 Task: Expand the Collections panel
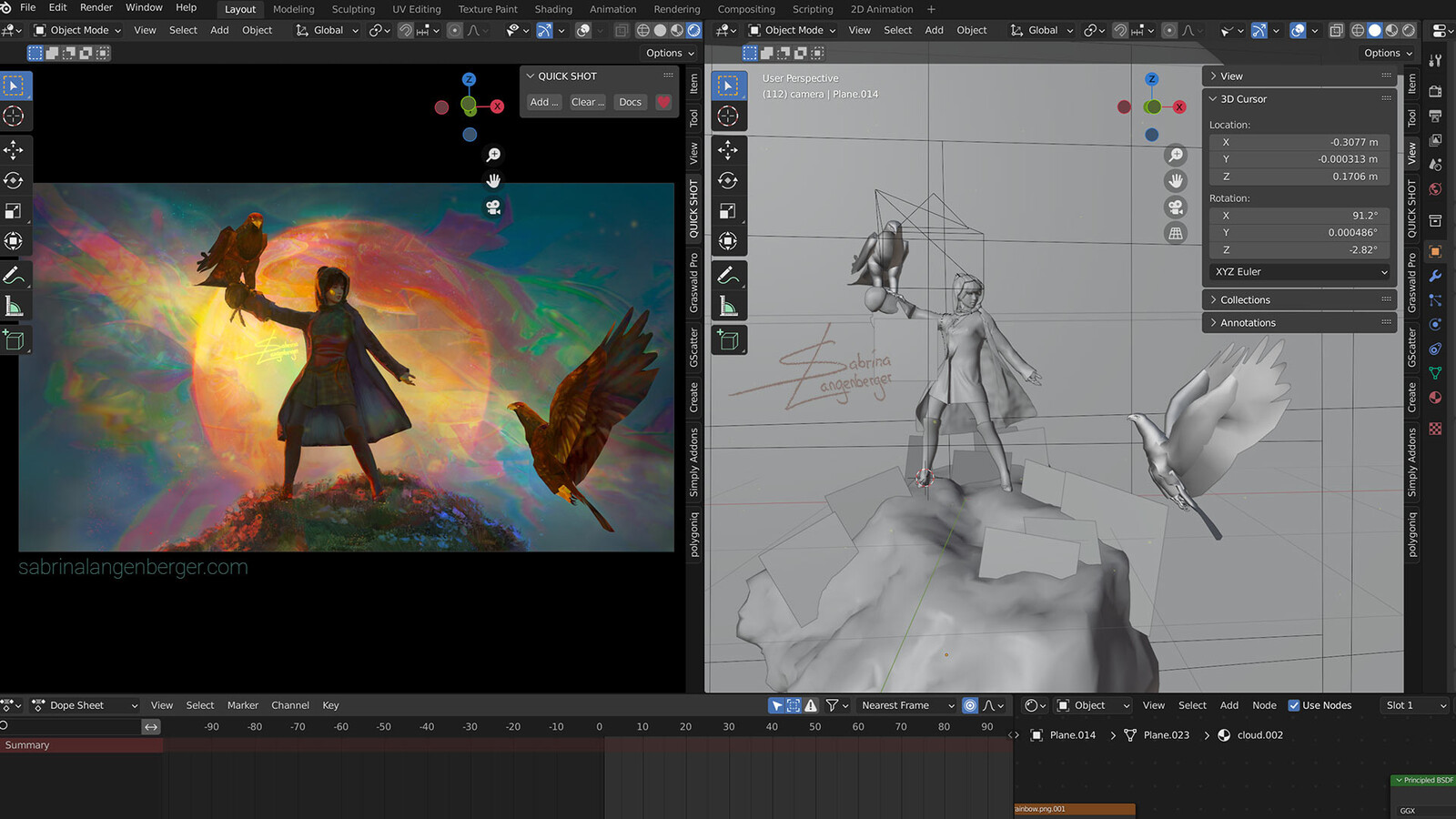click(1244, 300)
